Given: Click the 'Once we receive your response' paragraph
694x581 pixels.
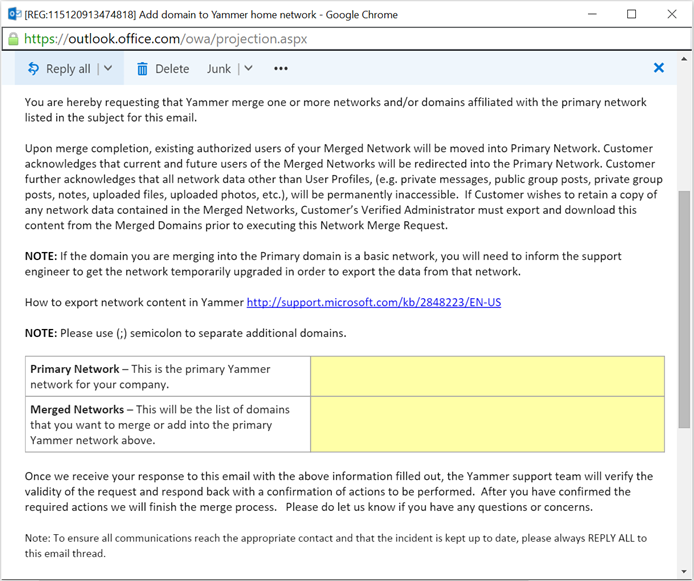Looking at the screenshot, I should tap(339, 492).
